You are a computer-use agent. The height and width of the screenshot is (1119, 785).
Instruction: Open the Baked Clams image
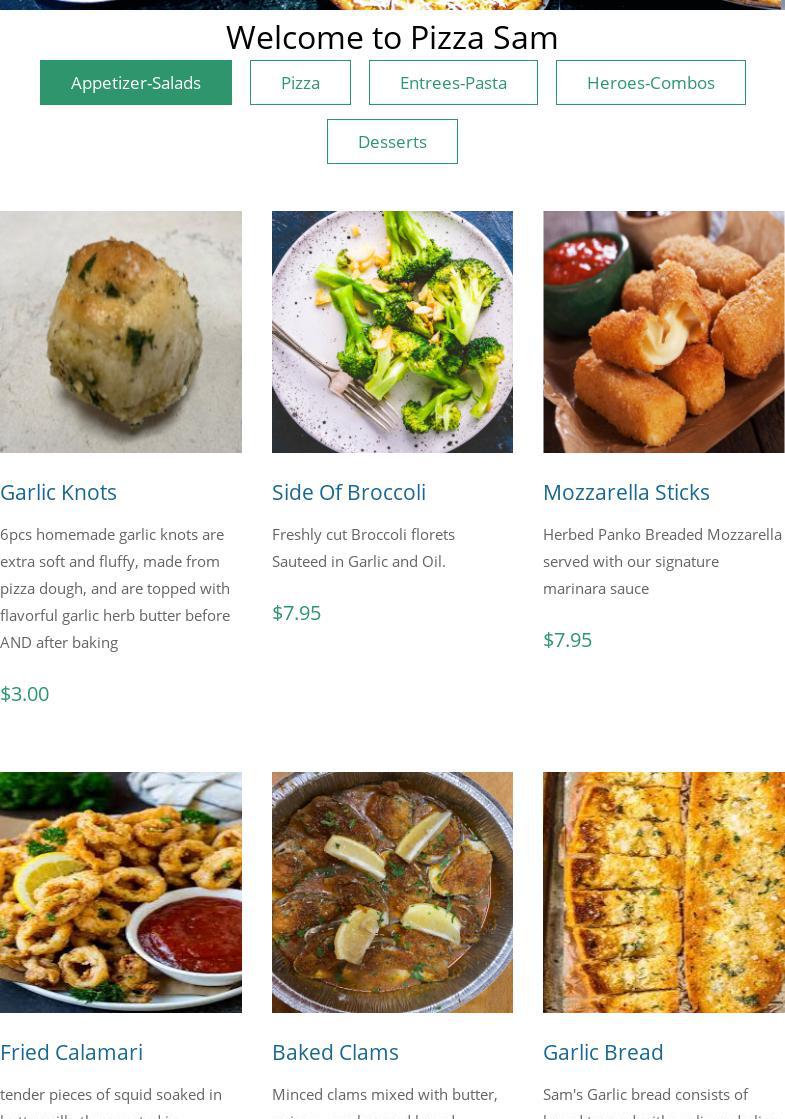(392, 892)
